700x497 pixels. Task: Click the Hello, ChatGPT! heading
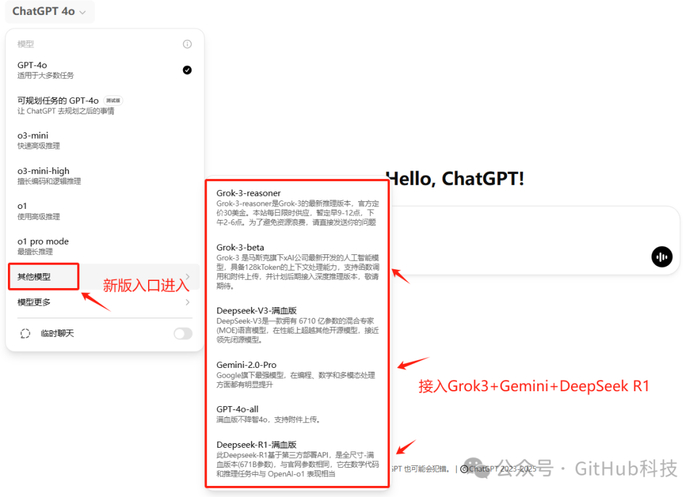coord(455,179)
